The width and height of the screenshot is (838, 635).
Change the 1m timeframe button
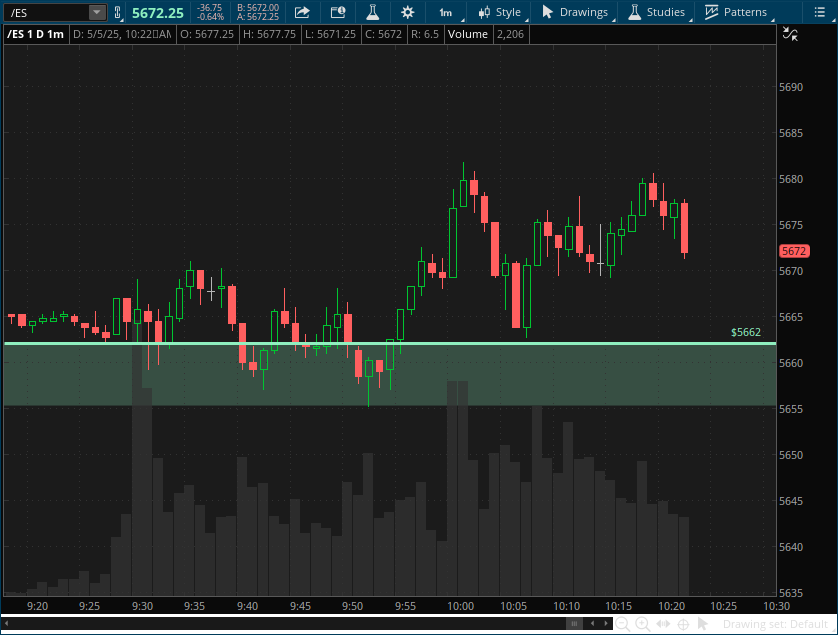(x=445, y=12)
